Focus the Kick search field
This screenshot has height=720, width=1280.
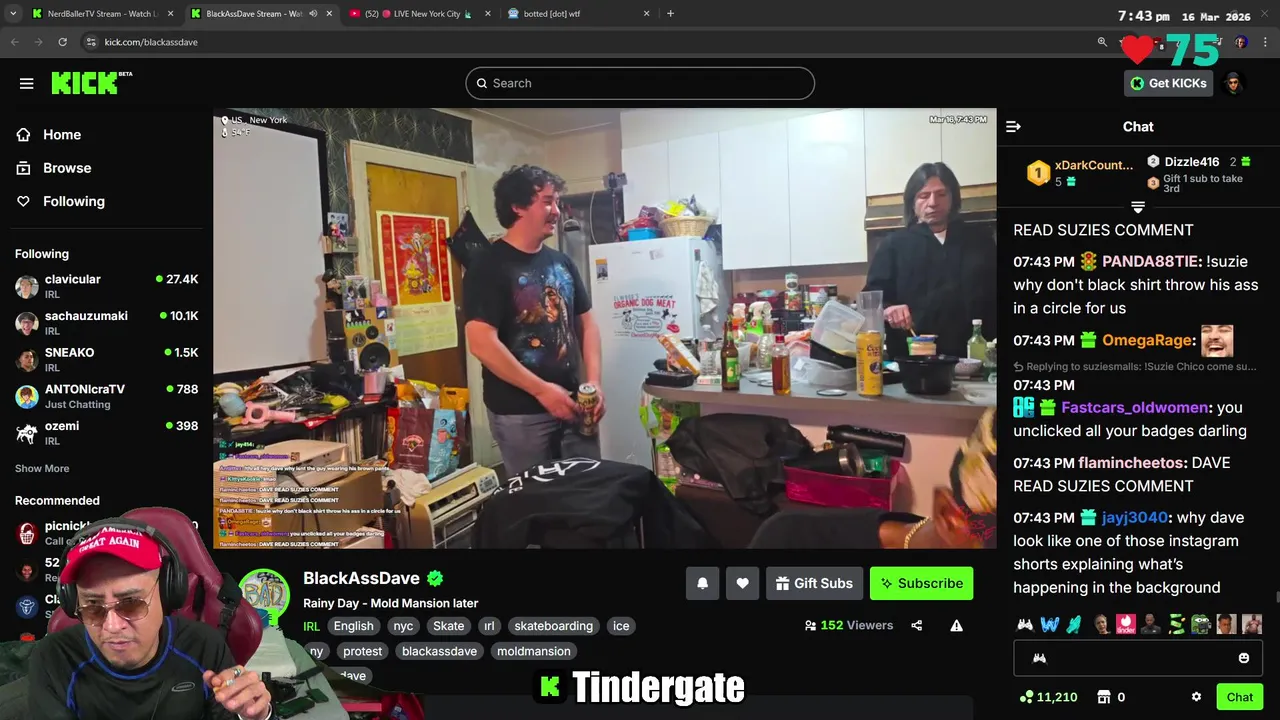pos(640,83)
